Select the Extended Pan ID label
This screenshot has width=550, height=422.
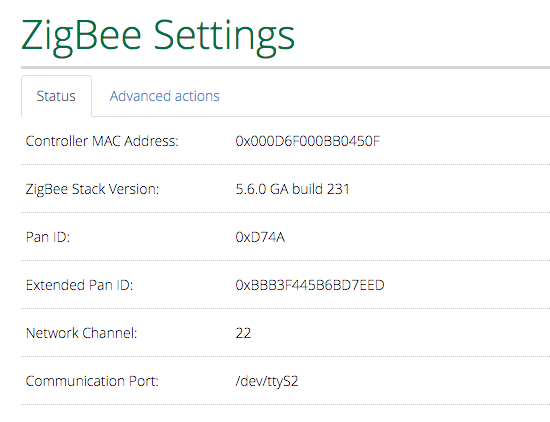[79, 285]
